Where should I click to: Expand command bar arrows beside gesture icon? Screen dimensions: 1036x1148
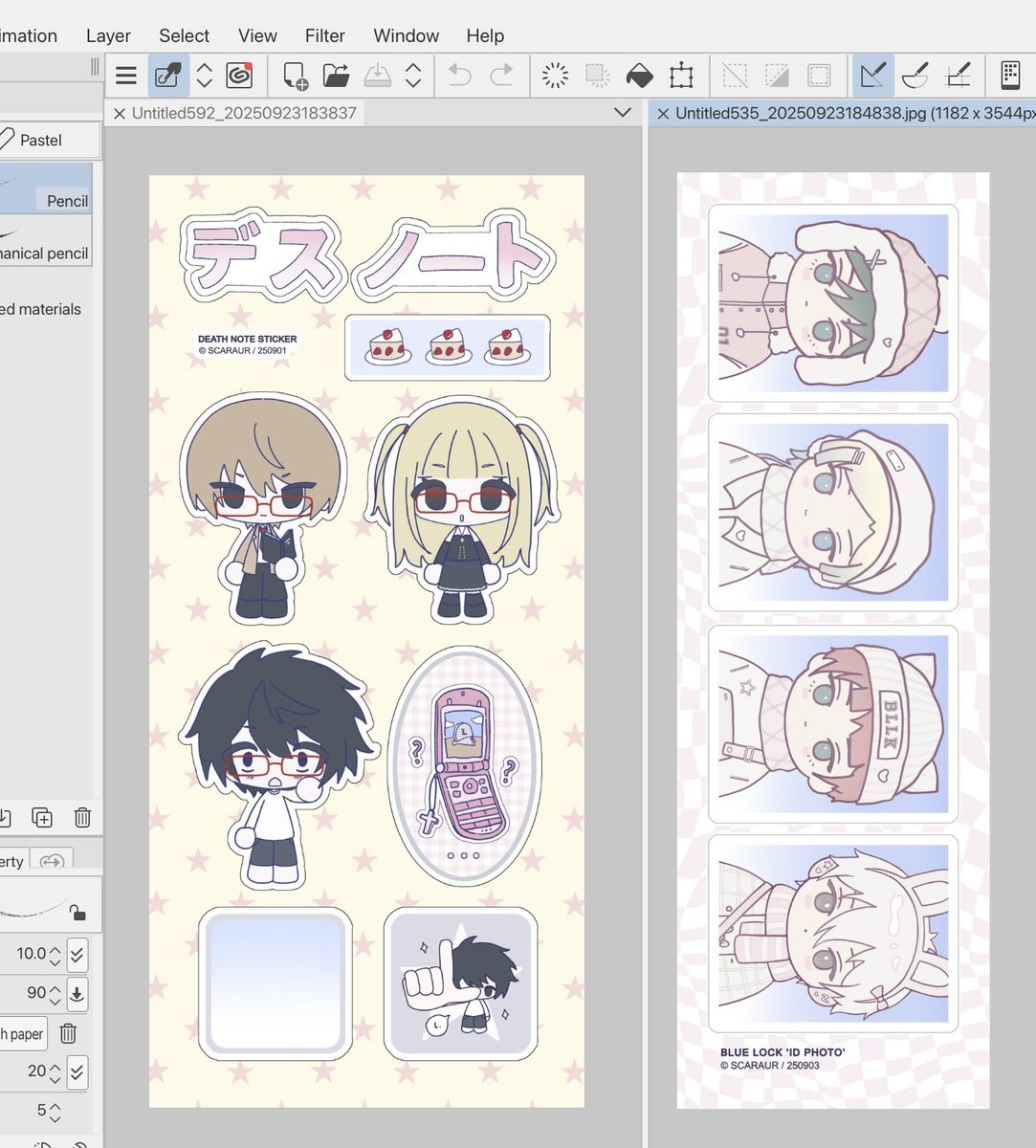pos(204,76)
